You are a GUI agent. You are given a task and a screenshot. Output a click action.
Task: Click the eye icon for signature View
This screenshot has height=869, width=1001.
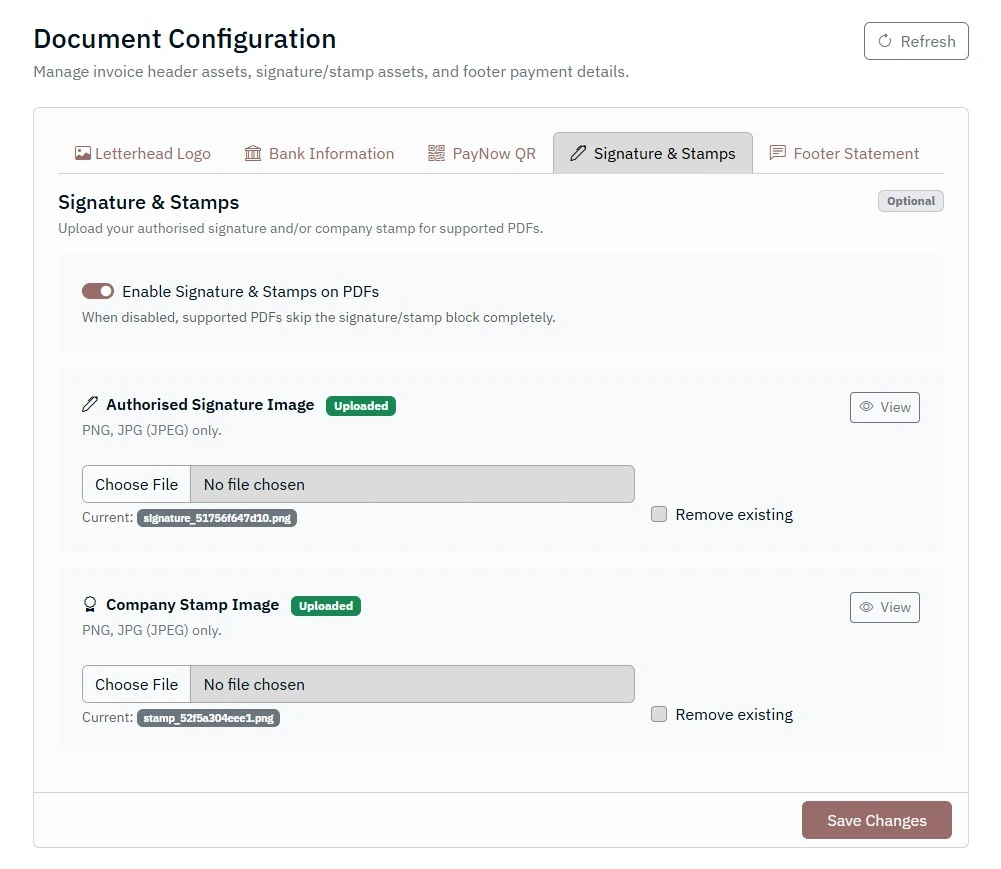(x=867, y=407)
